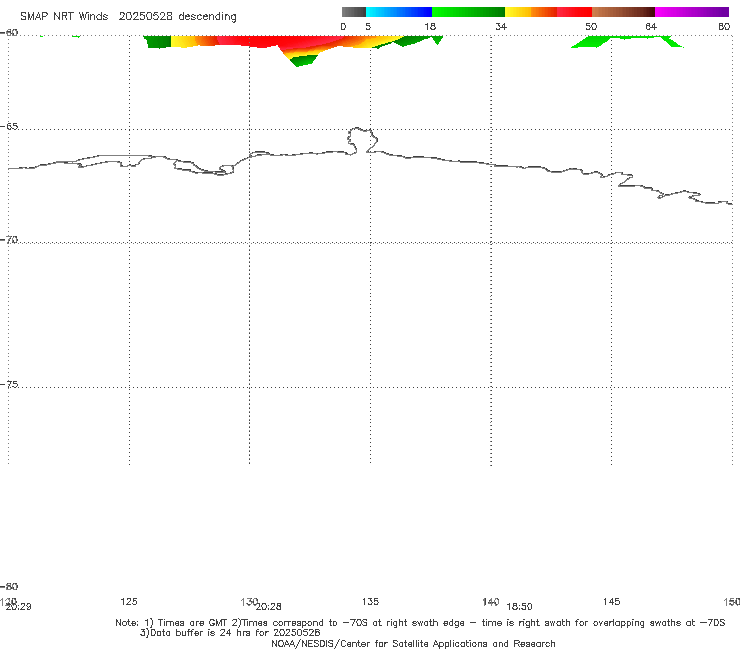Click the gray 0–5 segment of color bar
The height and width of the screenshot is (650, 740).
pos(354,12)
